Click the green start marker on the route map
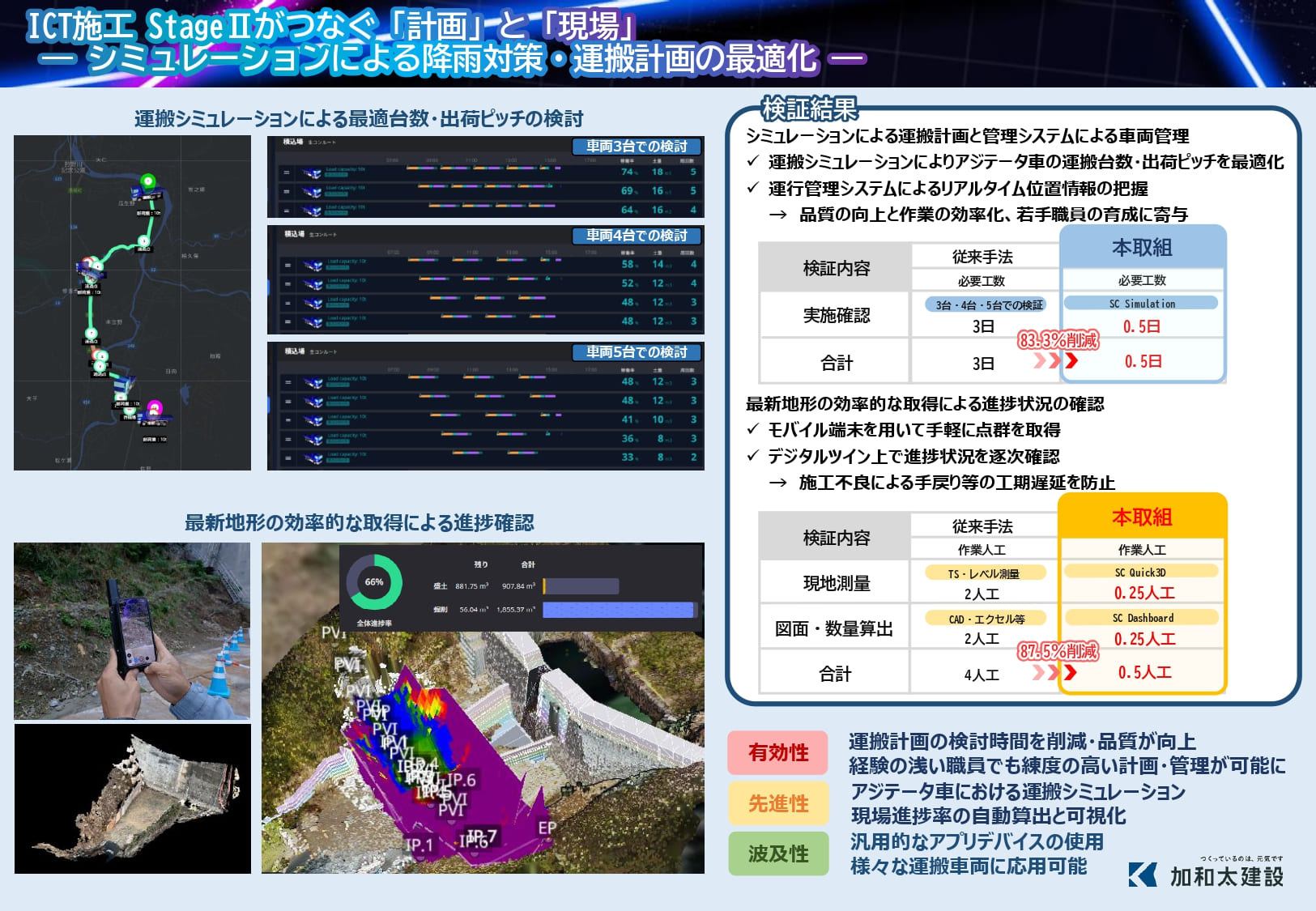Screen dimensions: 1316x911 (x=147, y=181)
